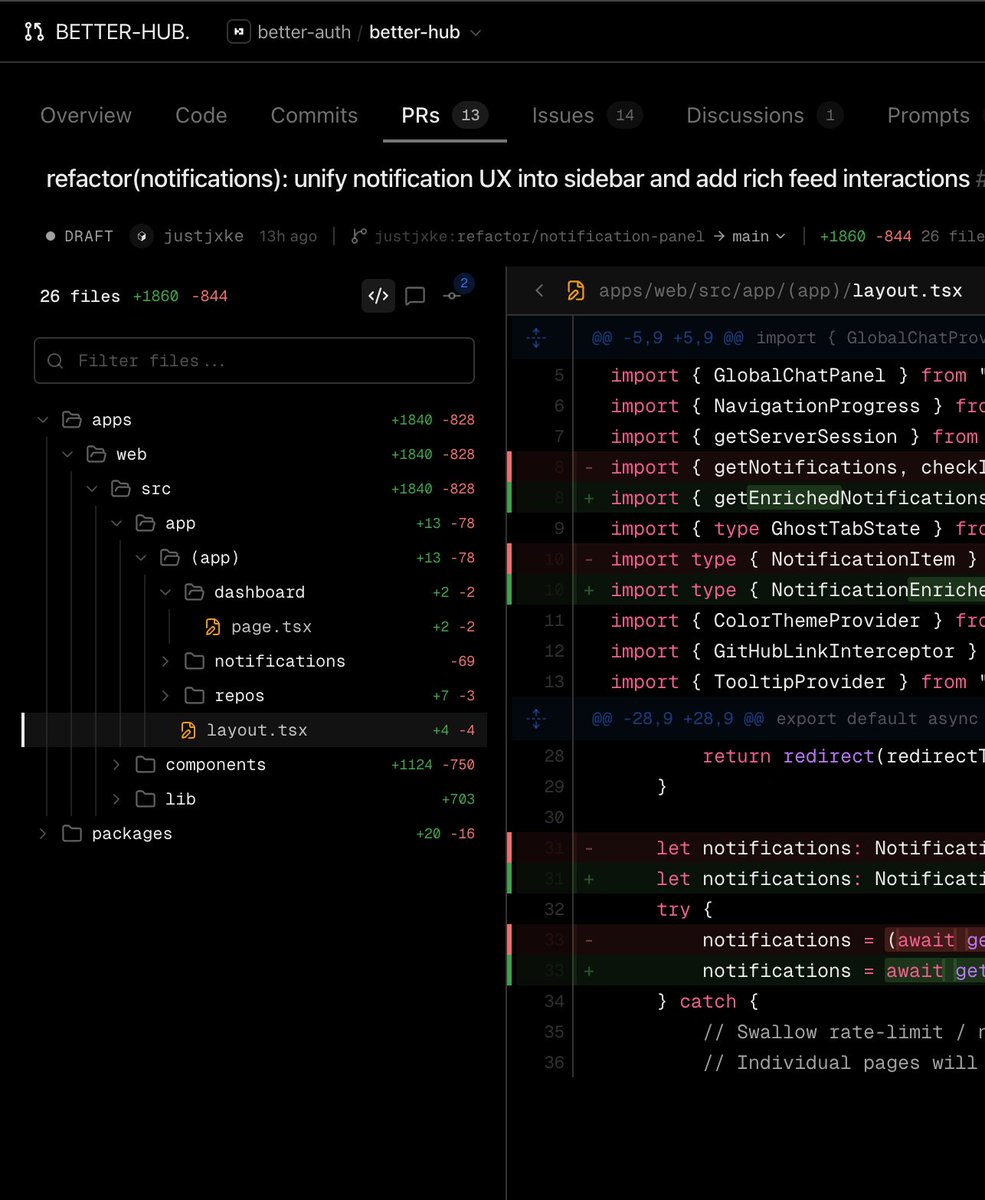Expand the packages folder
Screen dimensions: 985x1200
click(x=43, y=834)
